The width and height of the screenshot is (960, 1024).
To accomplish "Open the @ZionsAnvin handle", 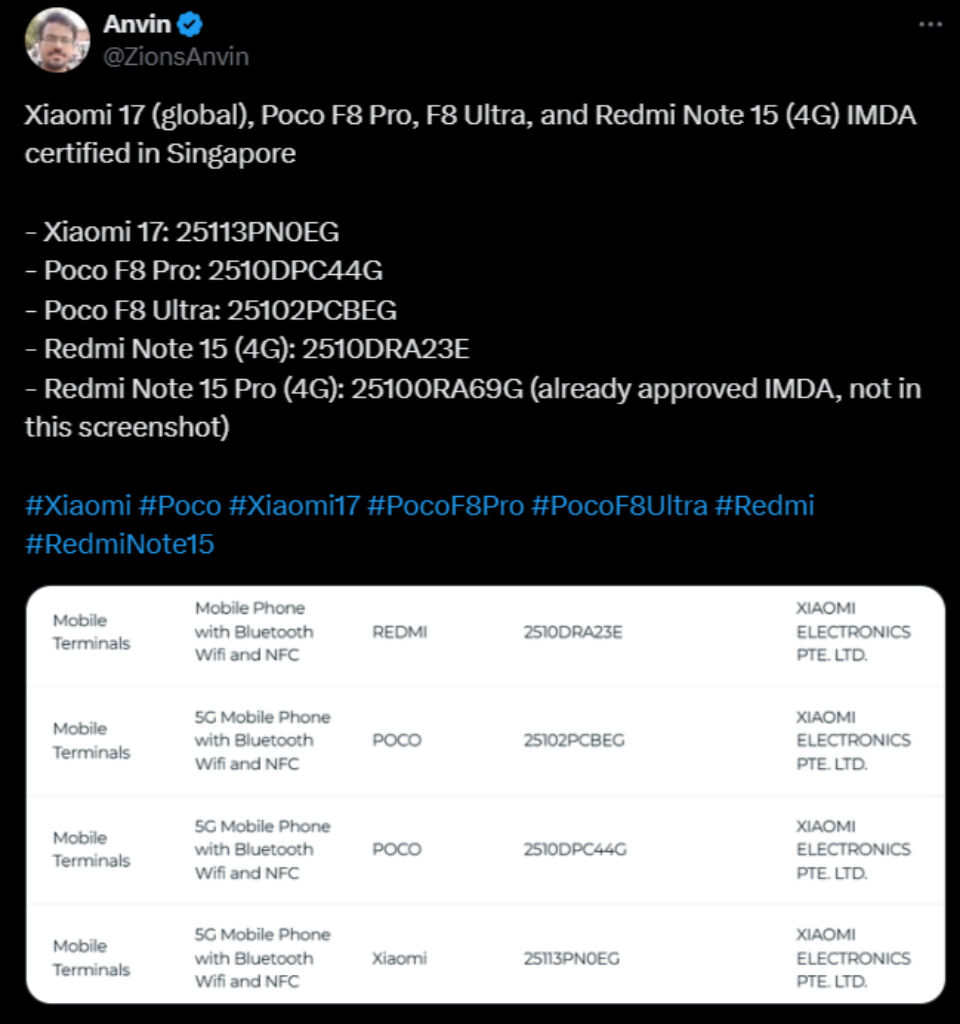I will click(x=176, y=57).
